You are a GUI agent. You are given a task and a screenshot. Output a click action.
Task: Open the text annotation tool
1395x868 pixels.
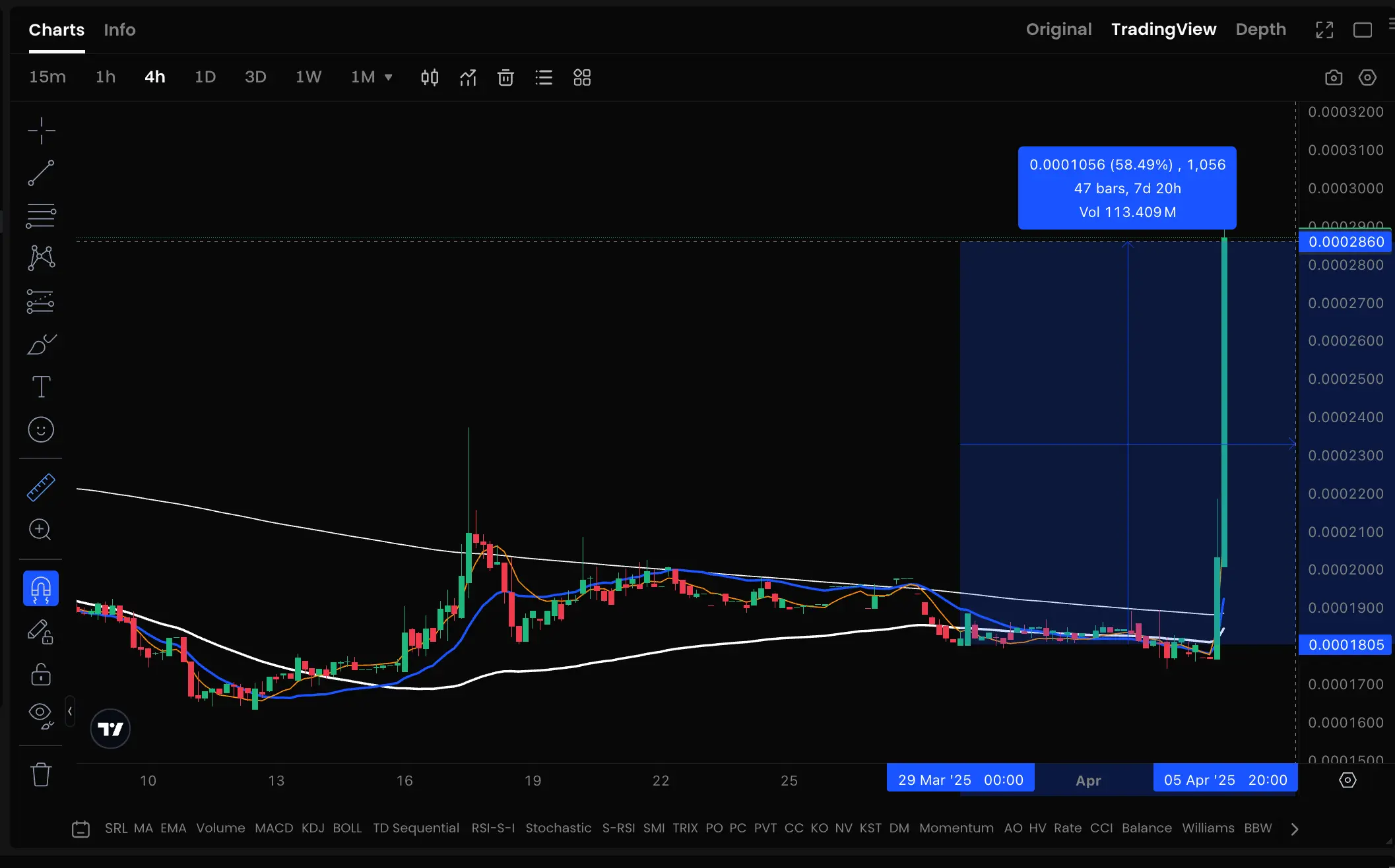pos(41,387)
